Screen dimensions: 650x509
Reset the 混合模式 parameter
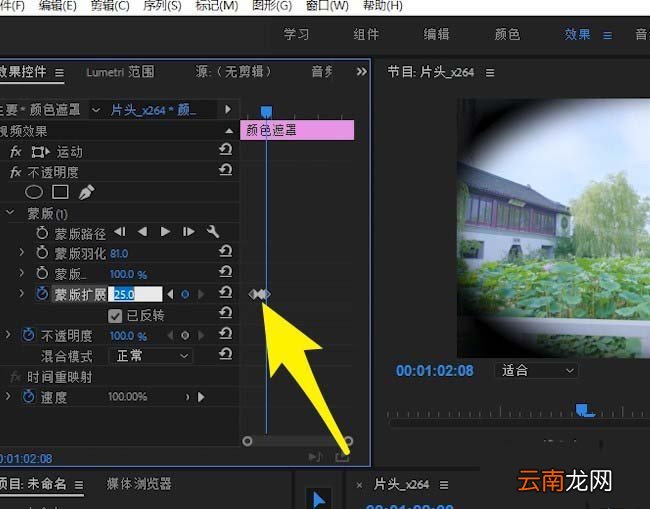[226, 354]
